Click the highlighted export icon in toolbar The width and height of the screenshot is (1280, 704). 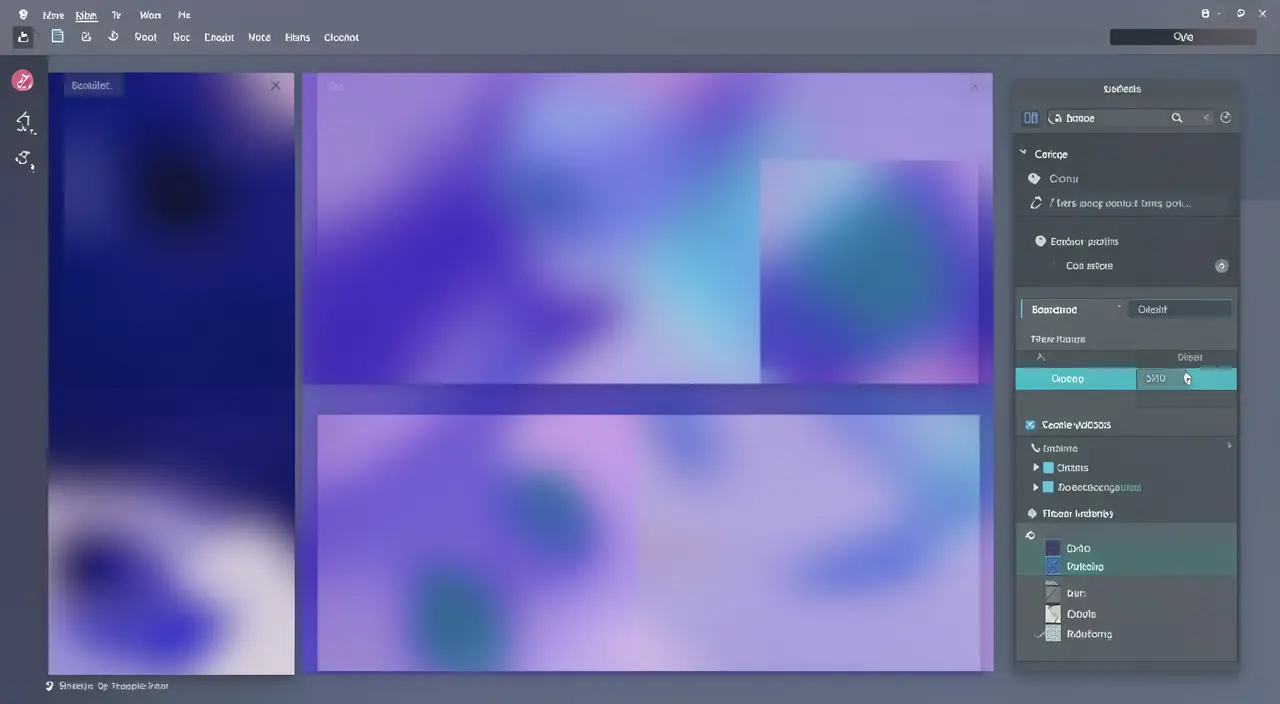pos(23,37)
